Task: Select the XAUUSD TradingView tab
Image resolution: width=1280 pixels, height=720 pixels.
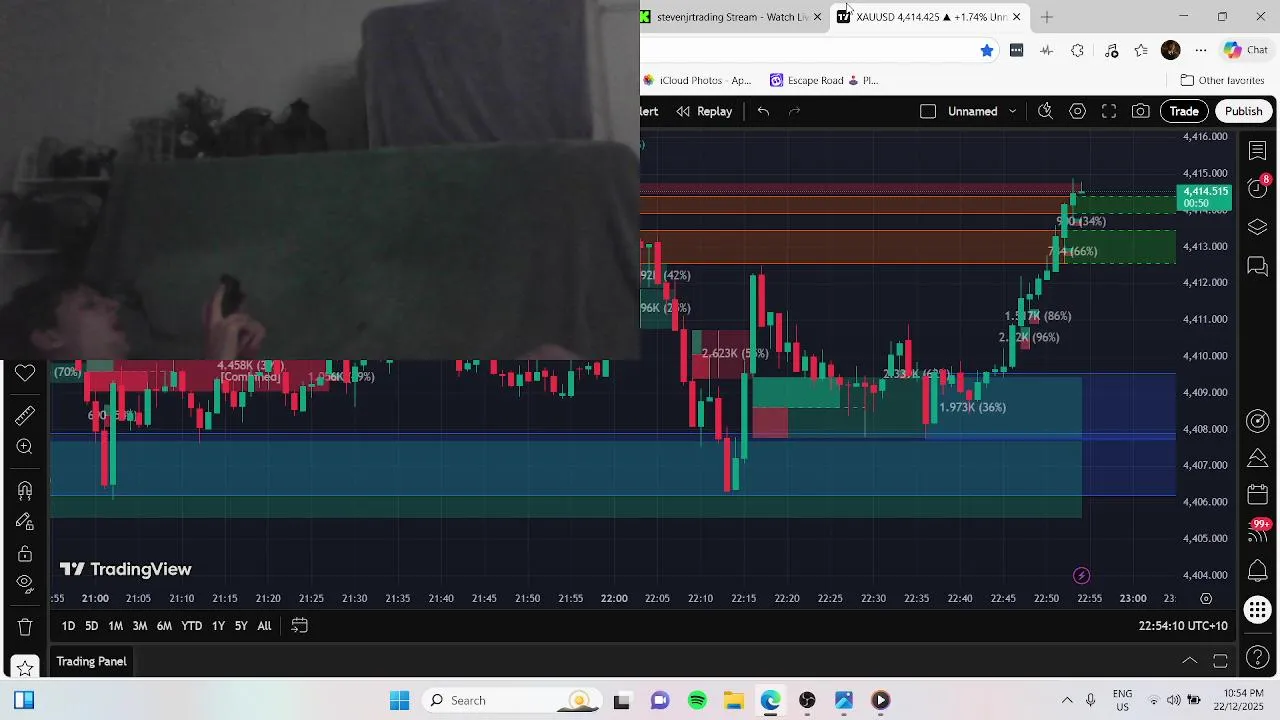Action: [929, 17]
